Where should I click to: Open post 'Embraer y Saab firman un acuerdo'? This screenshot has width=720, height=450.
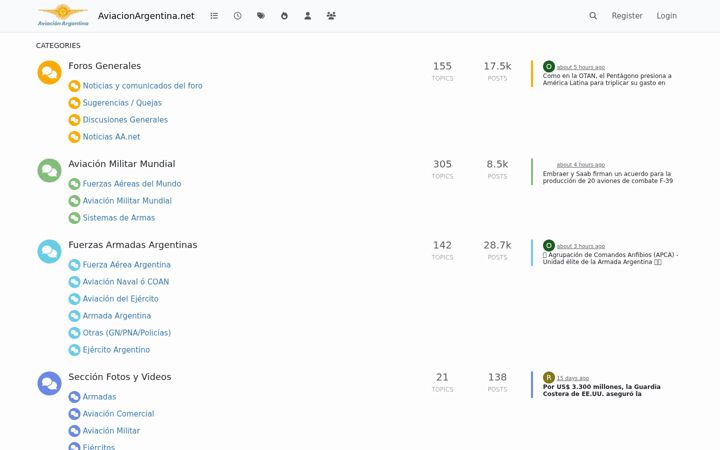click(608, 177)
